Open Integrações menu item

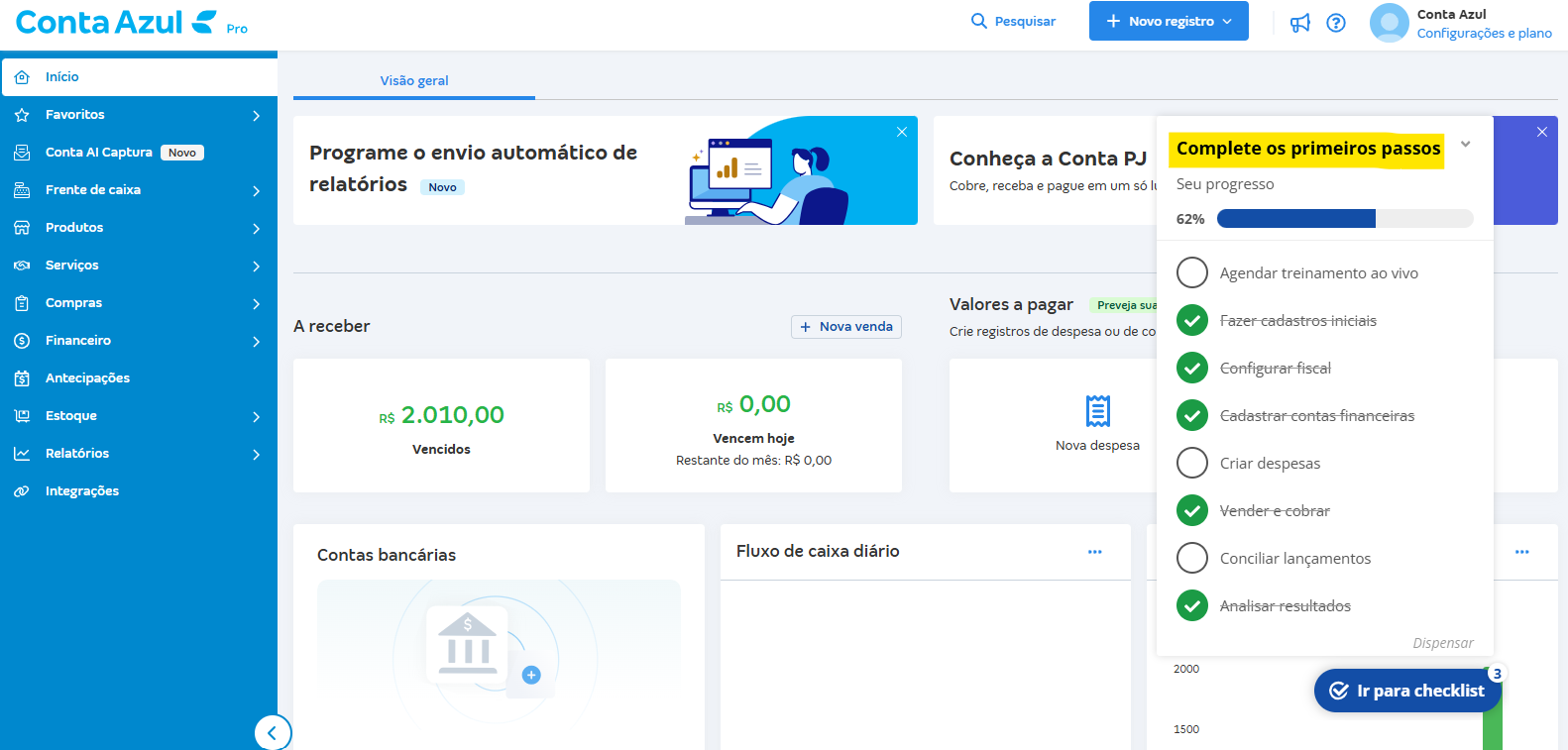tap(139, 491)
